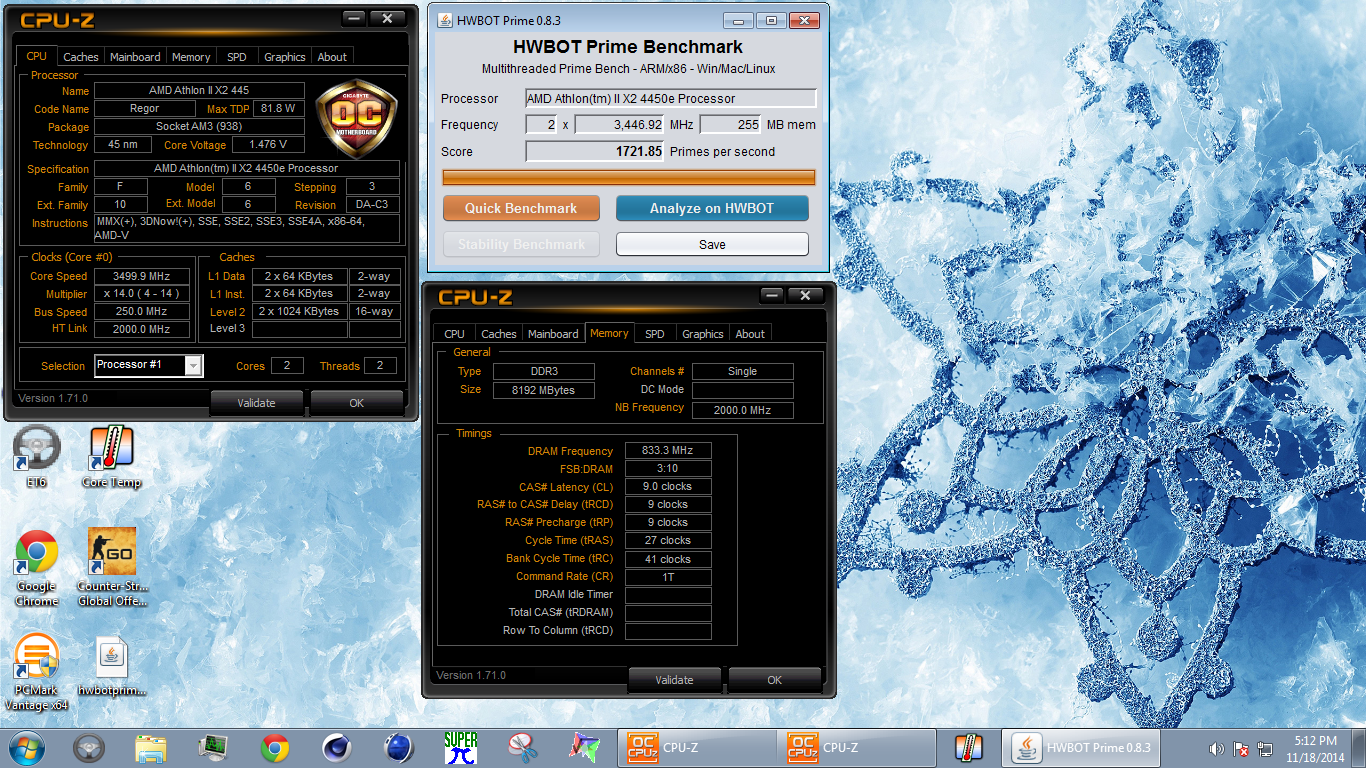The width and height of the screenshot is (1366, 768).
Task: Click the green monitor taskbar icon
Action: 213,748
